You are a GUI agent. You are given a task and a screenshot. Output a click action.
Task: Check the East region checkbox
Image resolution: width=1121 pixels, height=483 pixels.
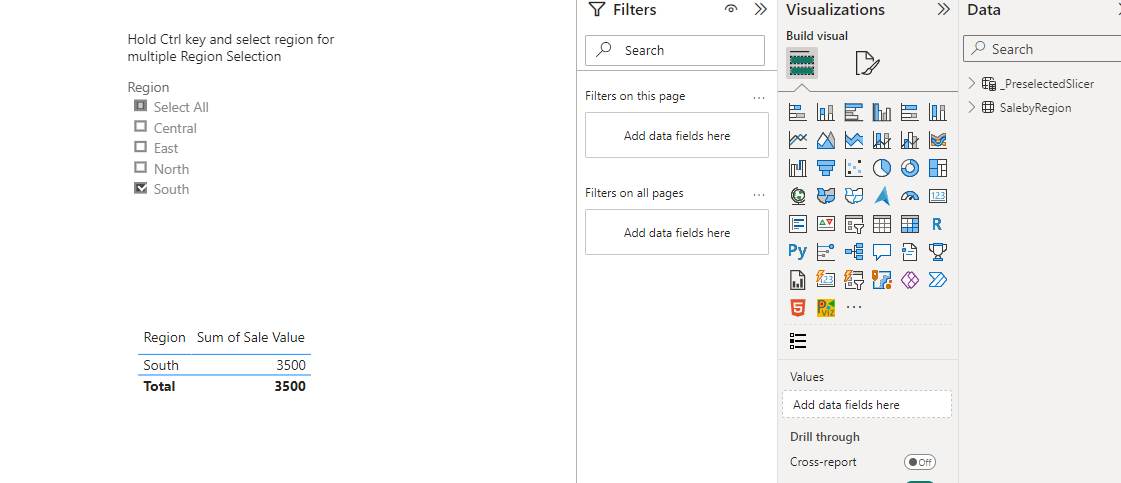click(140, 146)
